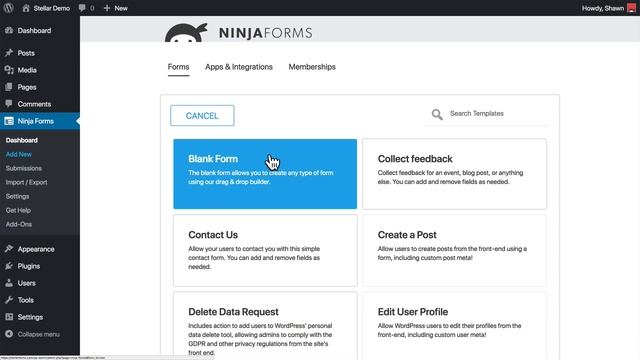Viewport: 640px width, 360px height.
Task: Click the Ninja Forms ninja logo
Action: pos(186,33)
